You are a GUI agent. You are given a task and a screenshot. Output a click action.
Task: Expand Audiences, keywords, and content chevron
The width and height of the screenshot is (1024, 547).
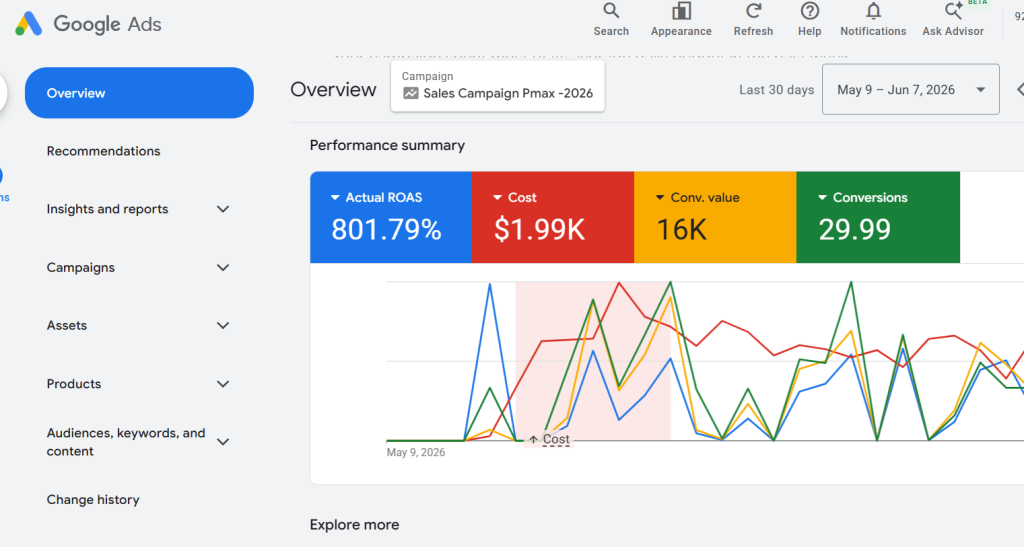(223, 442)
